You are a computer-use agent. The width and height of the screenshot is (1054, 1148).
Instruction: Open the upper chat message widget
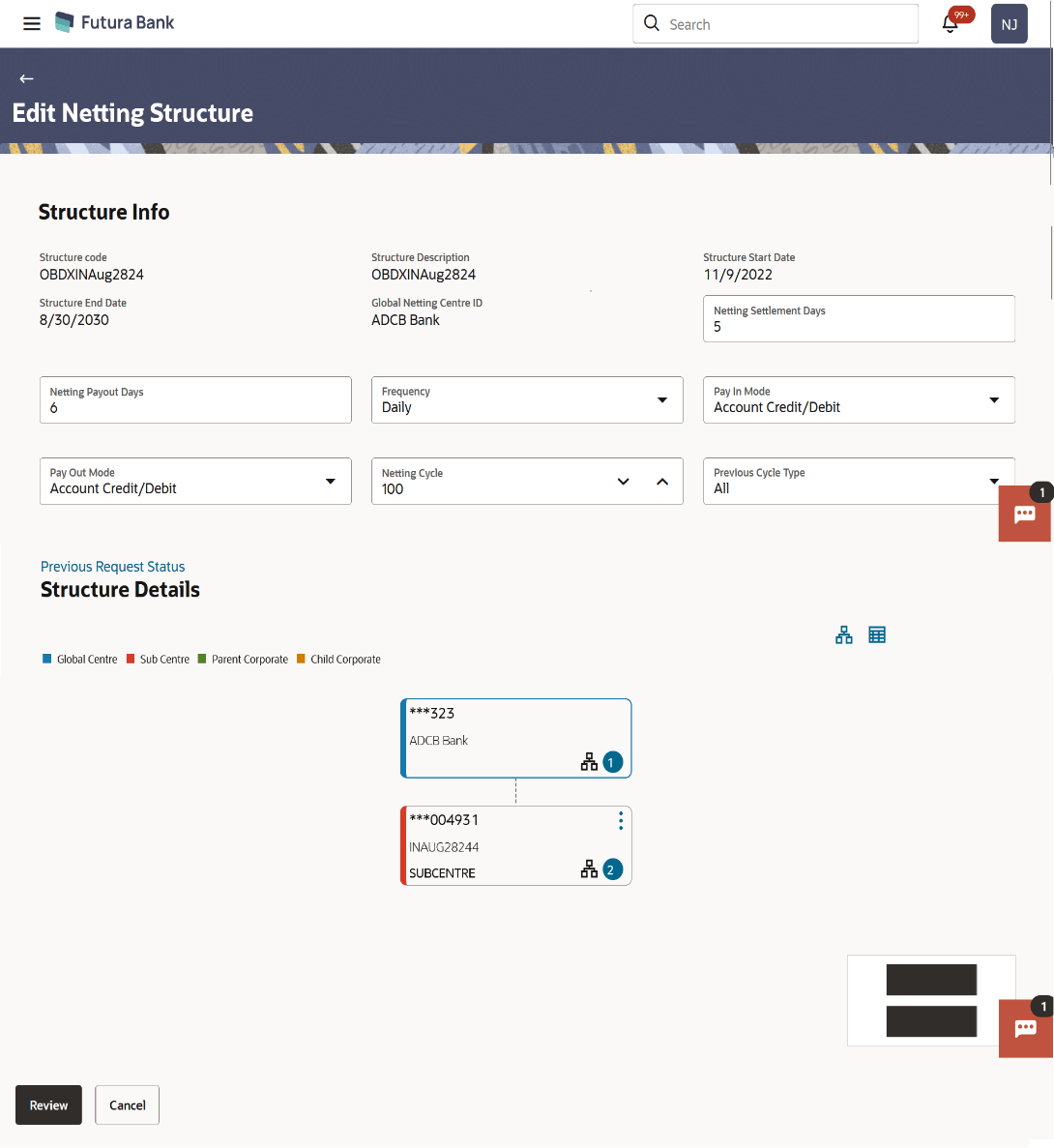click(1025, 514)
